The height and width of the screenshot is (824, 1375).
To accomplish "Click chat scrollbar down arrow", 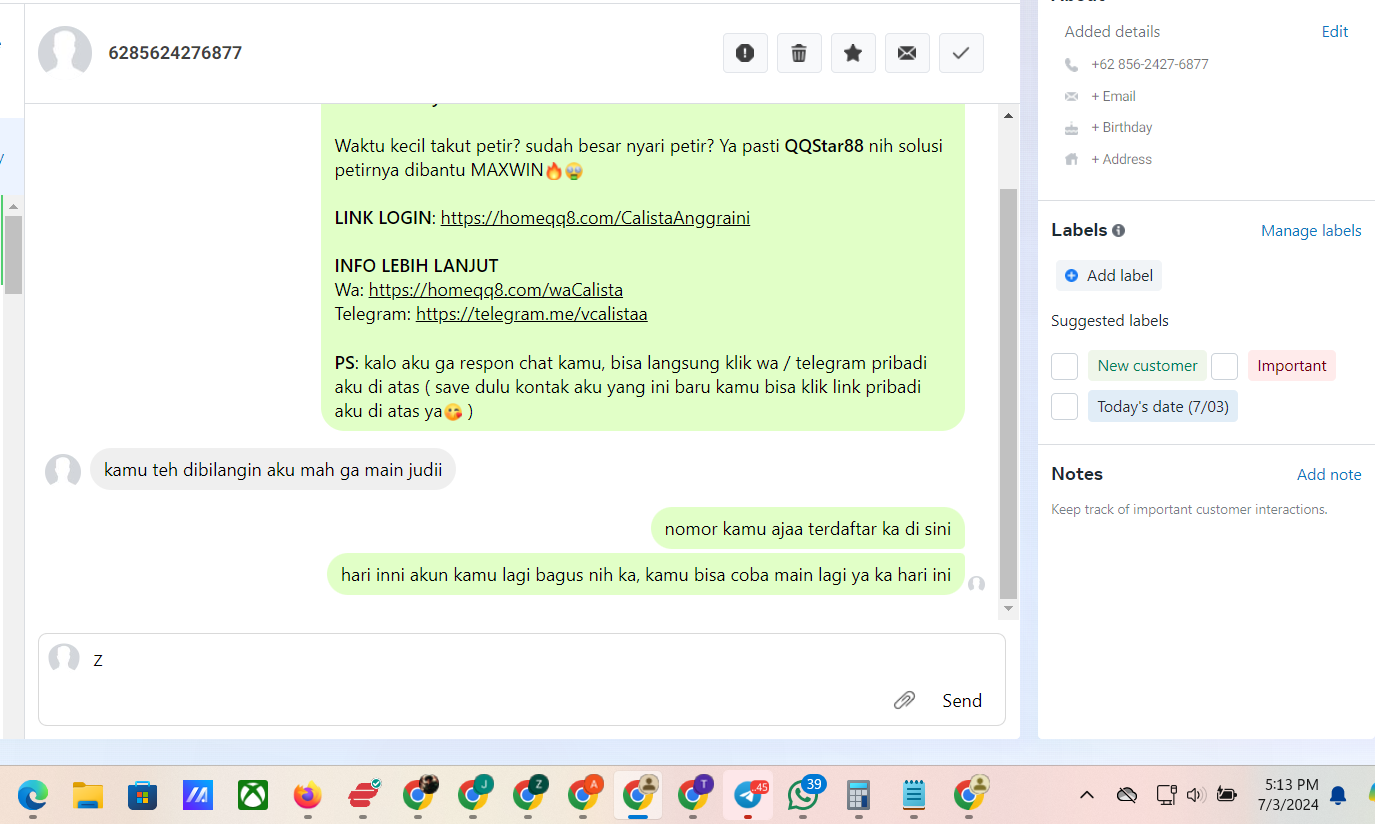I will click(x=1008, y=608).
